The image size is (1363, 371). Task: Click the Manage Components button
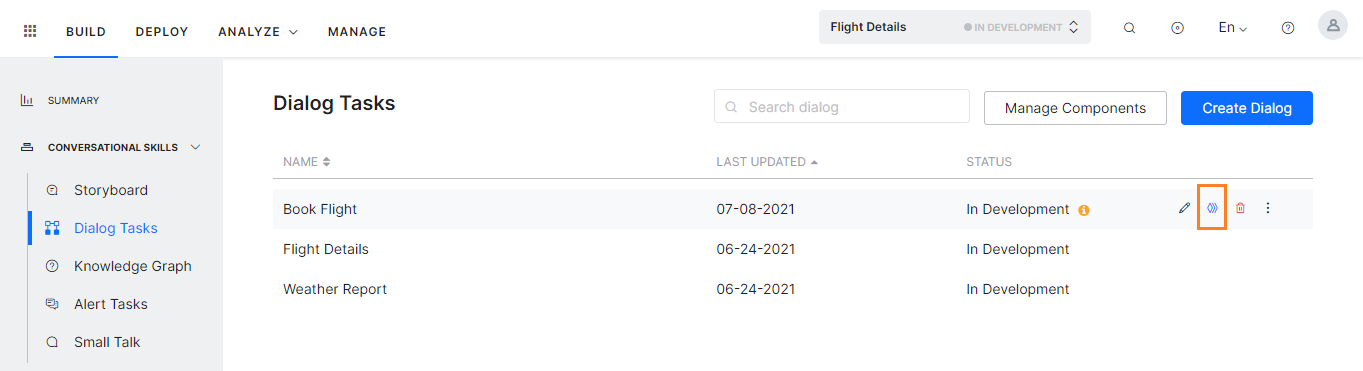pyautogui.click(x=1075, y=108)
